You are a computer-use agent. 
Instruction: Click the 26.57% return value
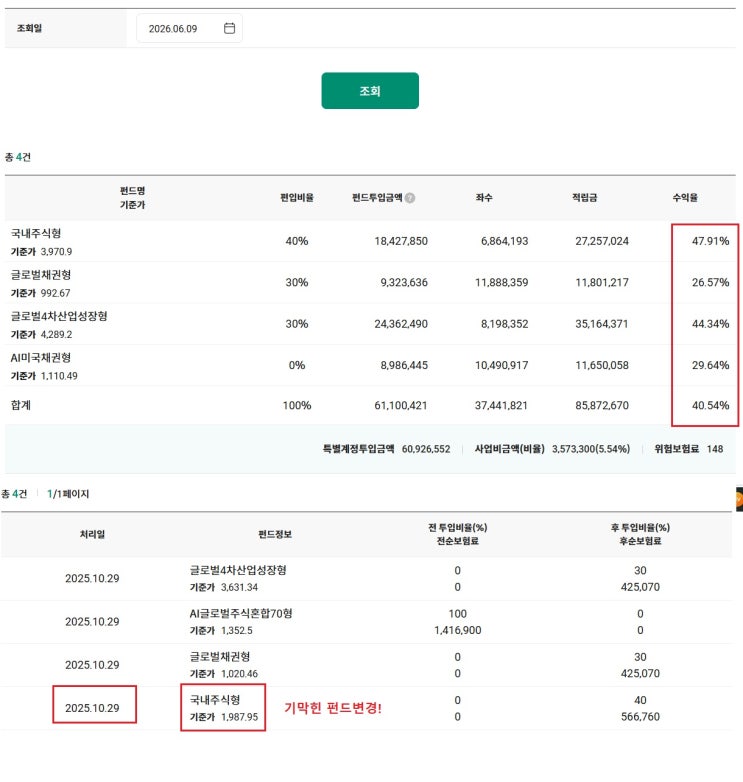click(710, 282)
